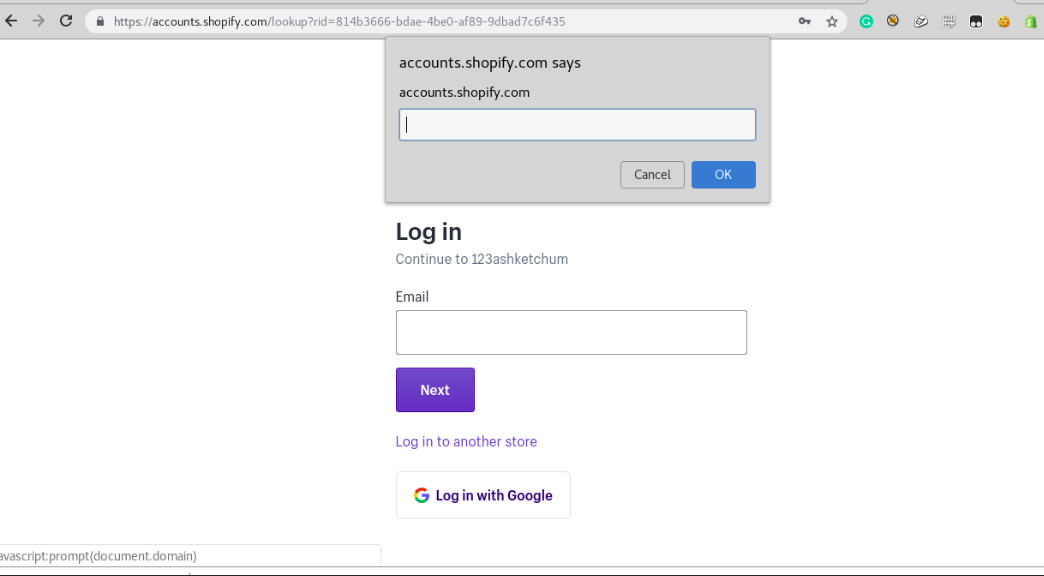This screenshot has height=576, width=1044.
Task: Choose Log in with Google
Action: (483, 495)
